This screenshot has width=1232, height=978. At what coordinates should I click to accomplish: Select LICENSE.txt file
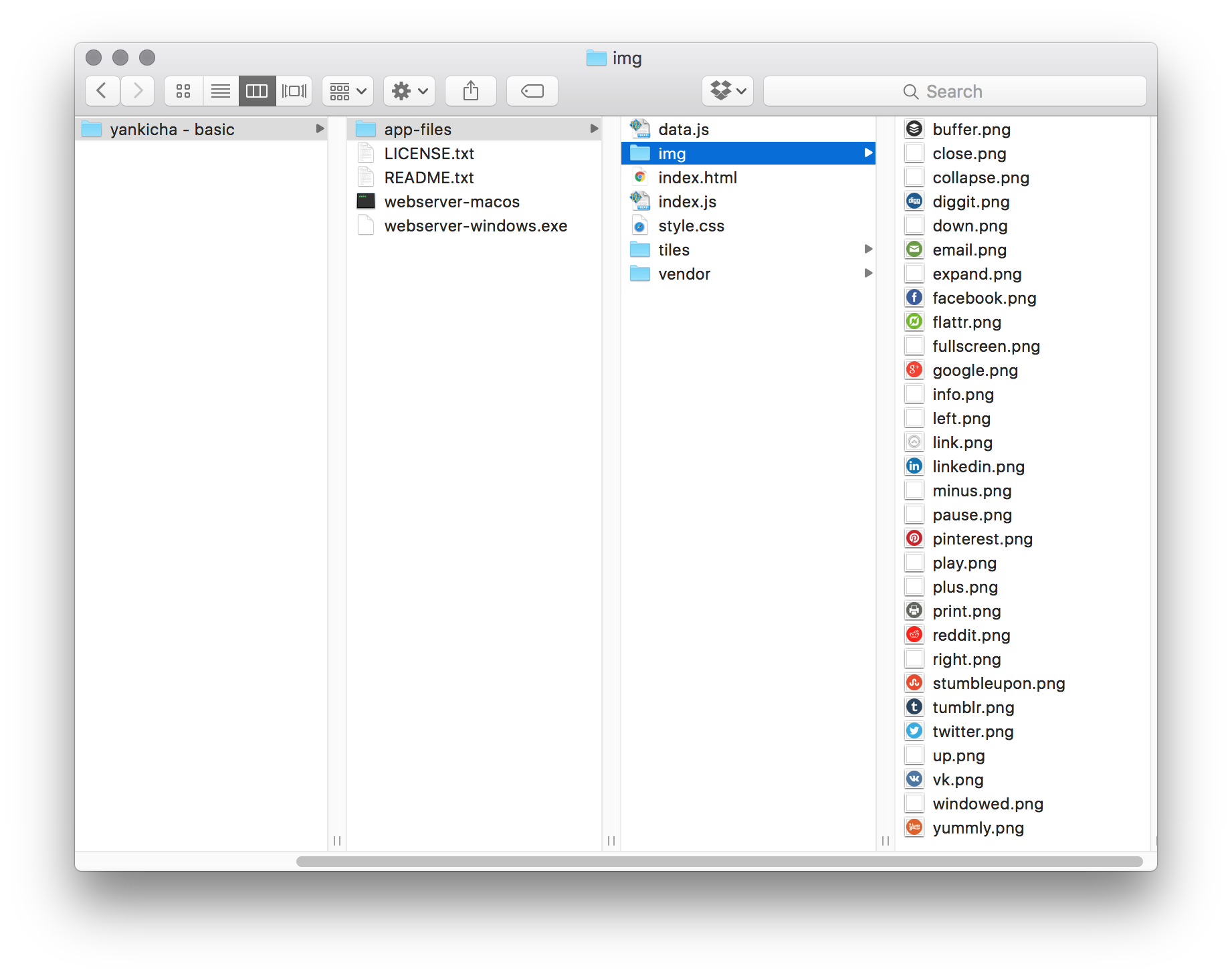(x=474, y=153)
